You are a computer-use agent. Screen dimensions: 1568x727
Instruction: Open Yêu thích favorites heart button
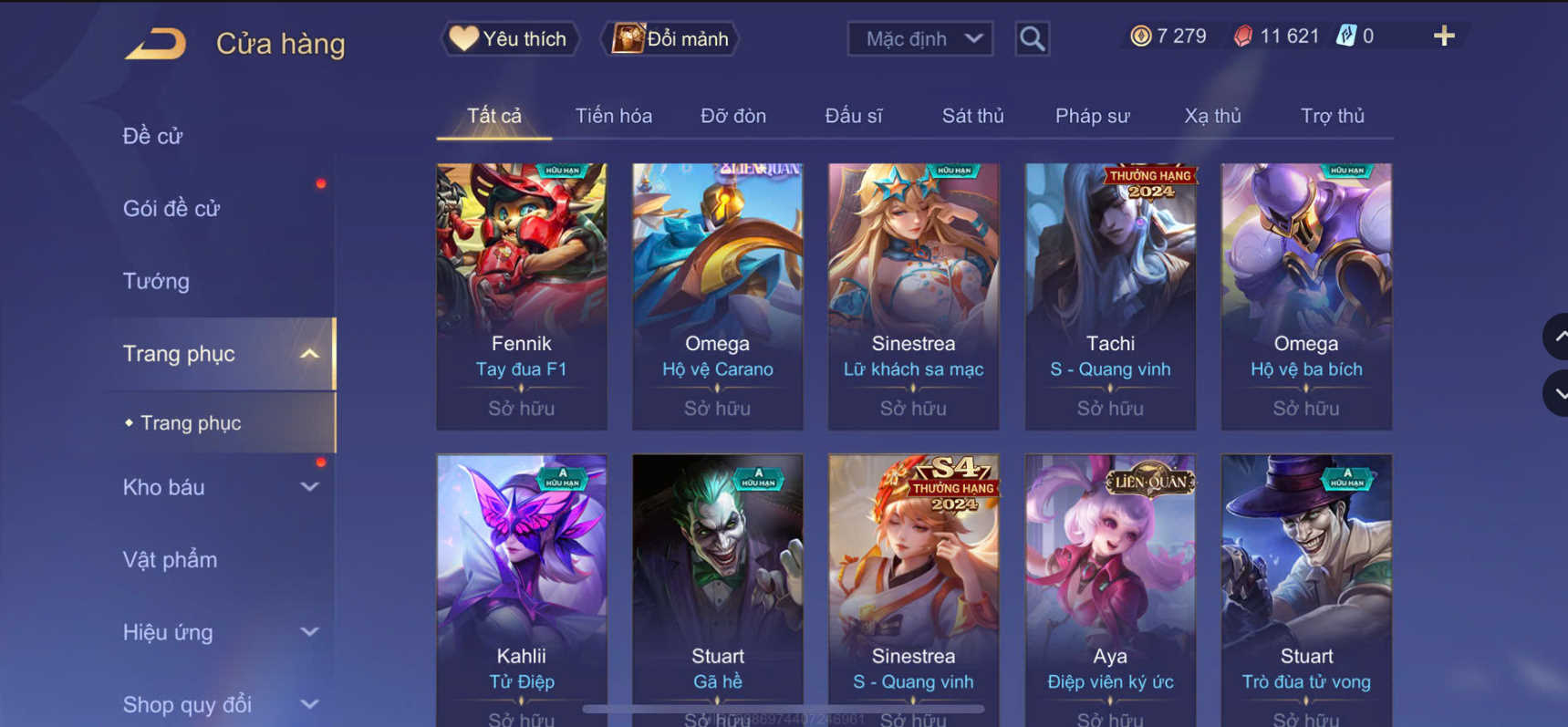[x=510, y=39]
